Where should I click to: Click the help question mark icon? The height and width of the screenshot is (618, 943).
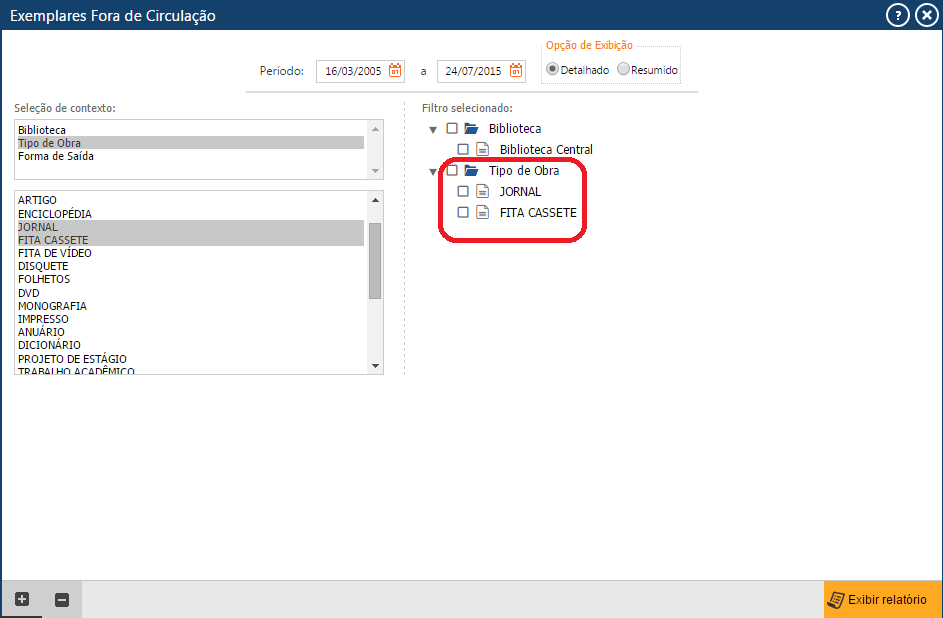coord(897,15)
